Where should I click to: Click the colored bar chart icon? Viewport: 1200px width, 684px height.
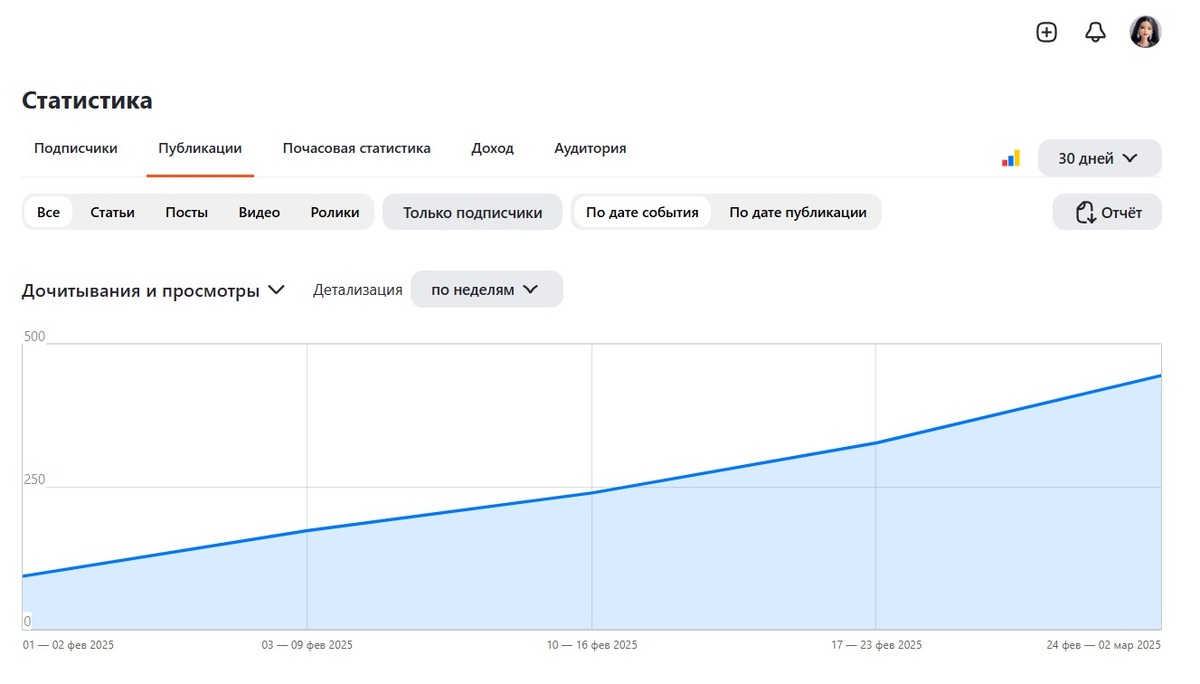click(1010, 157)
